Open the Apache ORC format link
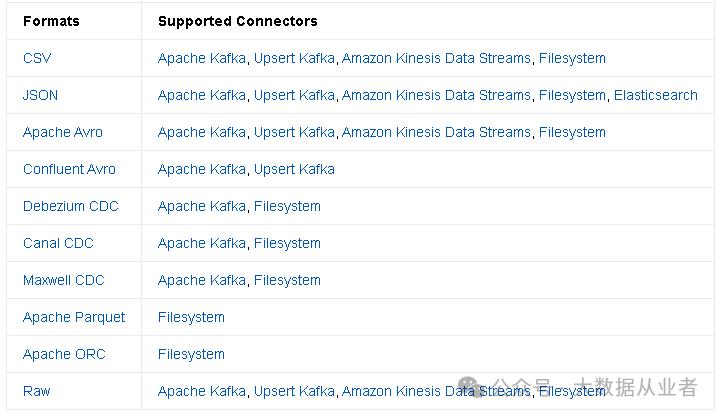 64,354
